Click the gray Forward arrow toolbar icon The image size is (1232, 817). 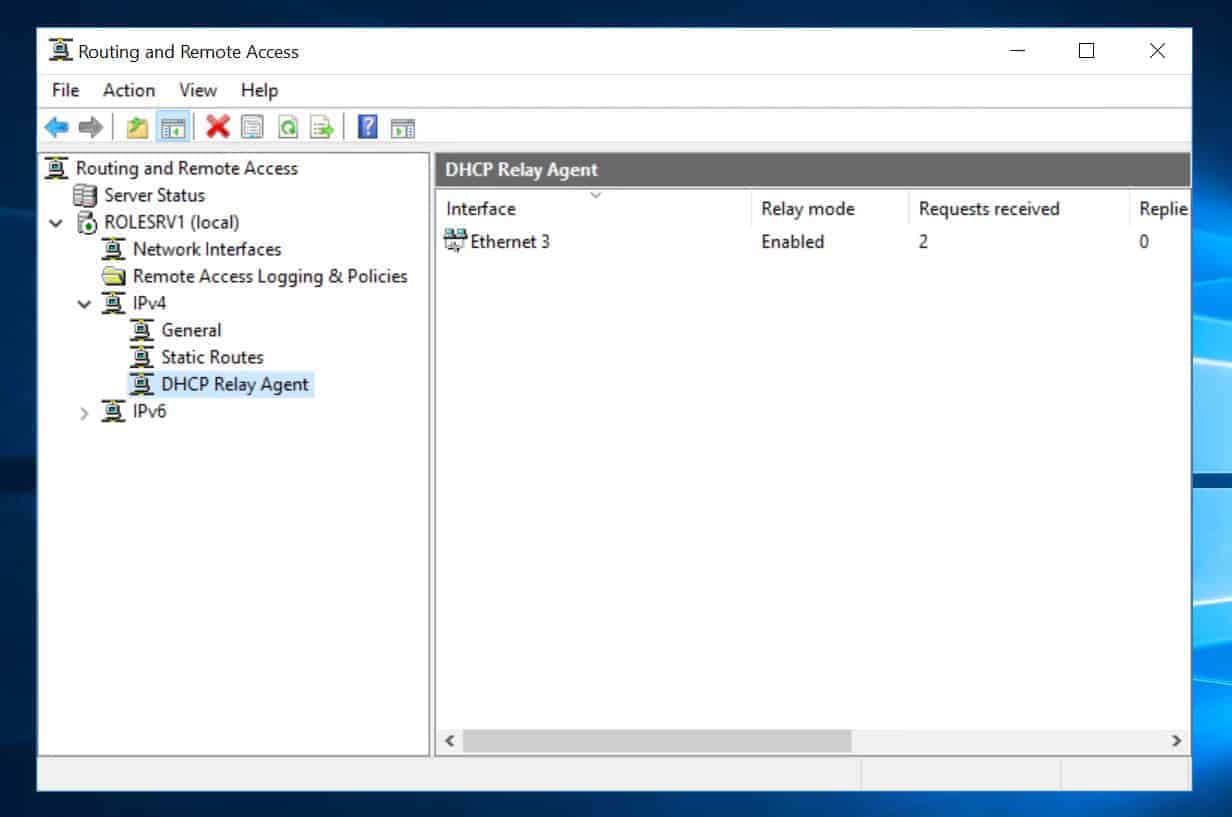point(90,127)
